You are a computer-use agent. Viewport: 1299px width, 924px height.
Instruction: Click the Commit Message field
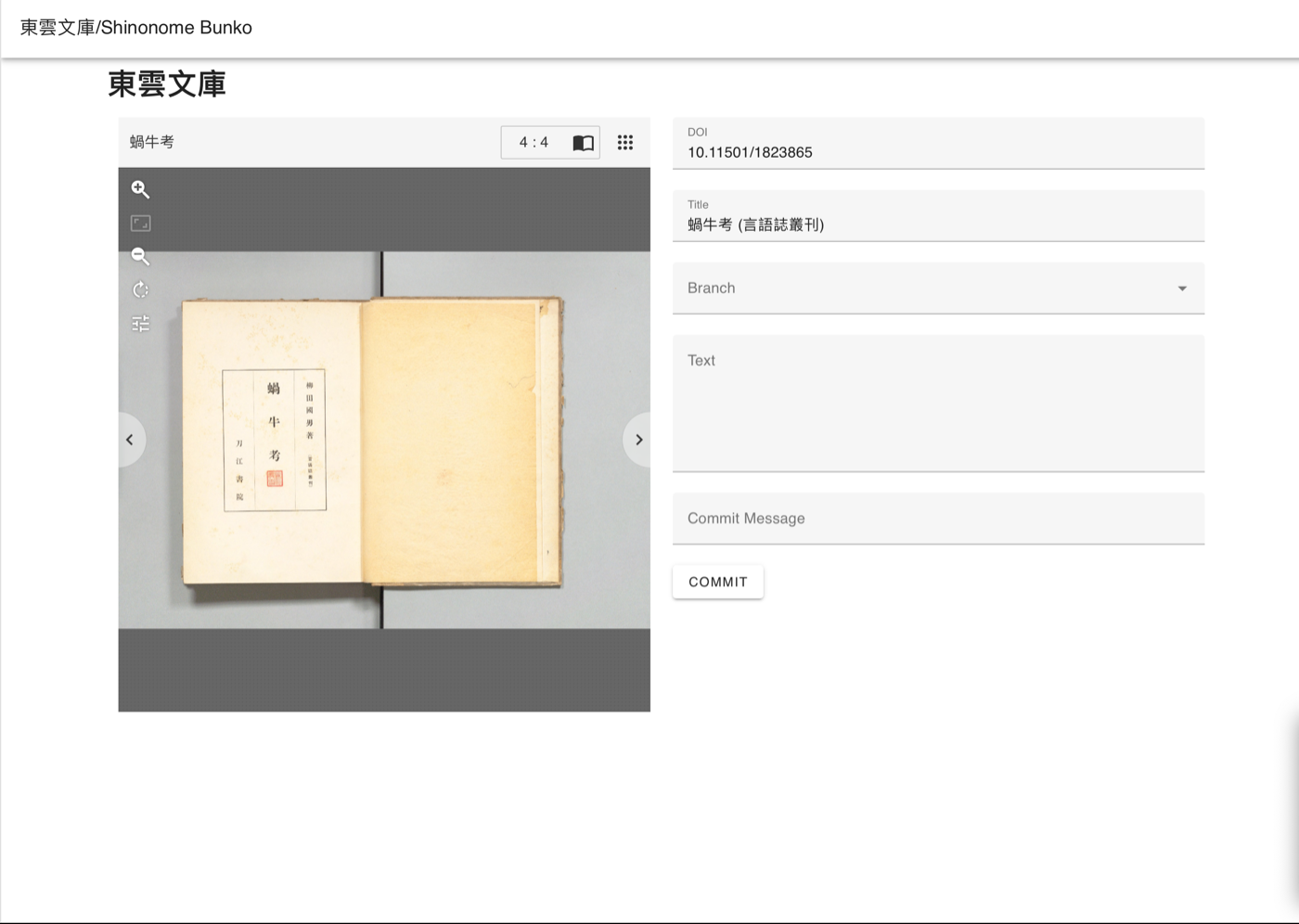tap(938, 519)
